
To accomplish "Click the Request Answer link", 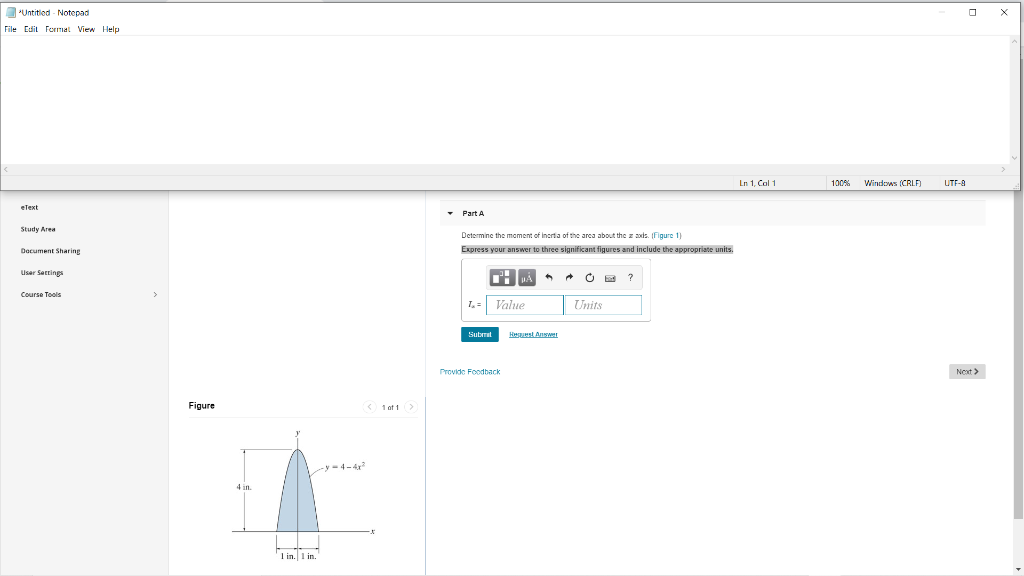I will tap(532, 334).
